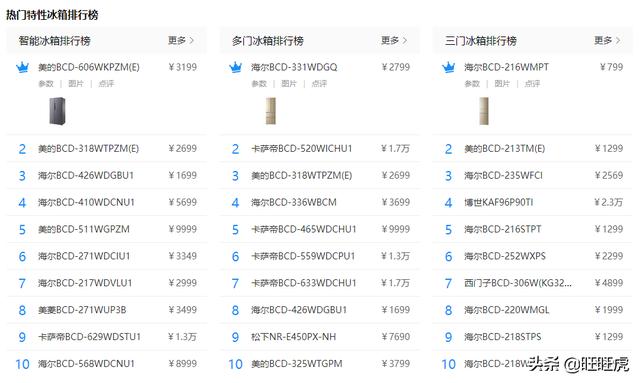Image resolution: width=640 pixels, height=383 pixels.
Task: Open 海尔BCD-331WDGQ product link
Action: (294, 67)
